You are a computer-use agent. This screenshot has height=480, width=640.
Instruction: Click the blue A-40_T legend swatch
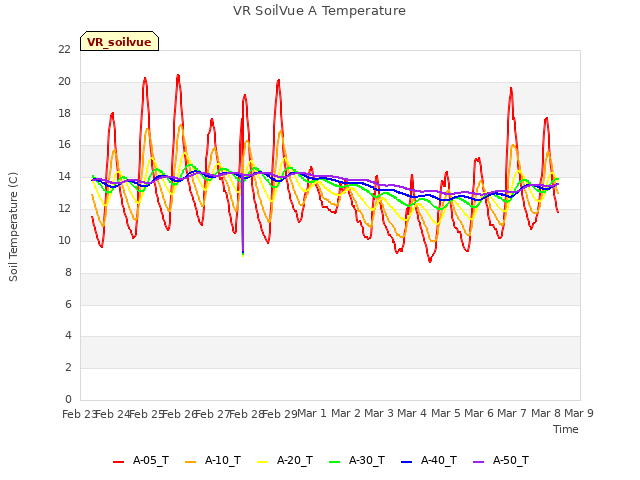point(407,462)
